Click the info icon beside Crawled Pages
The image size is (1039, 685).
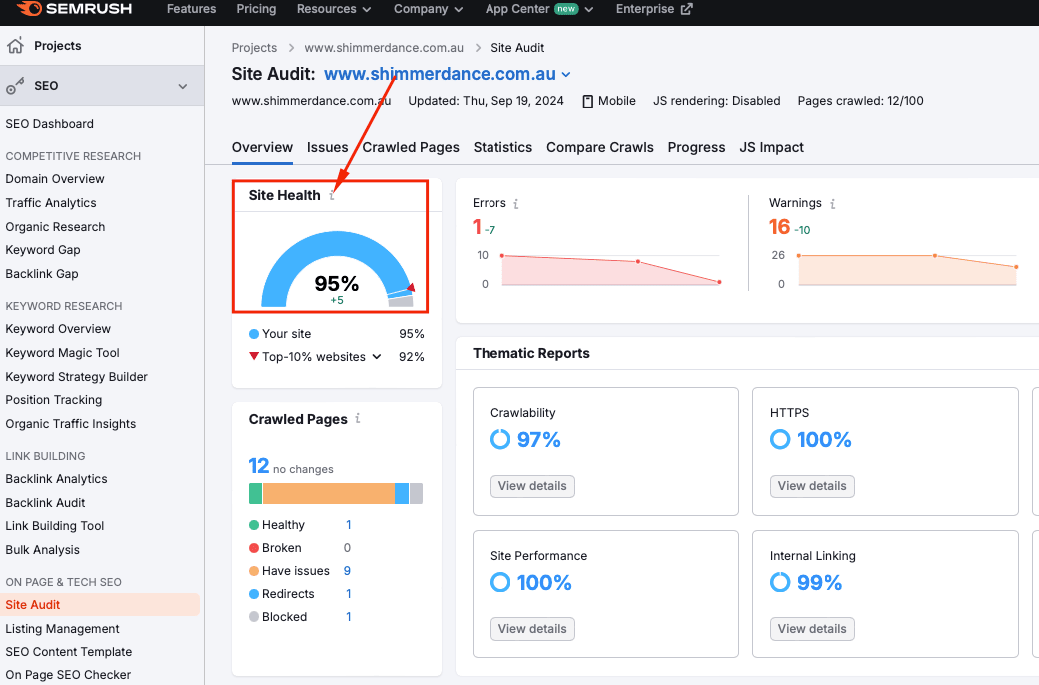tap(358, 419)
